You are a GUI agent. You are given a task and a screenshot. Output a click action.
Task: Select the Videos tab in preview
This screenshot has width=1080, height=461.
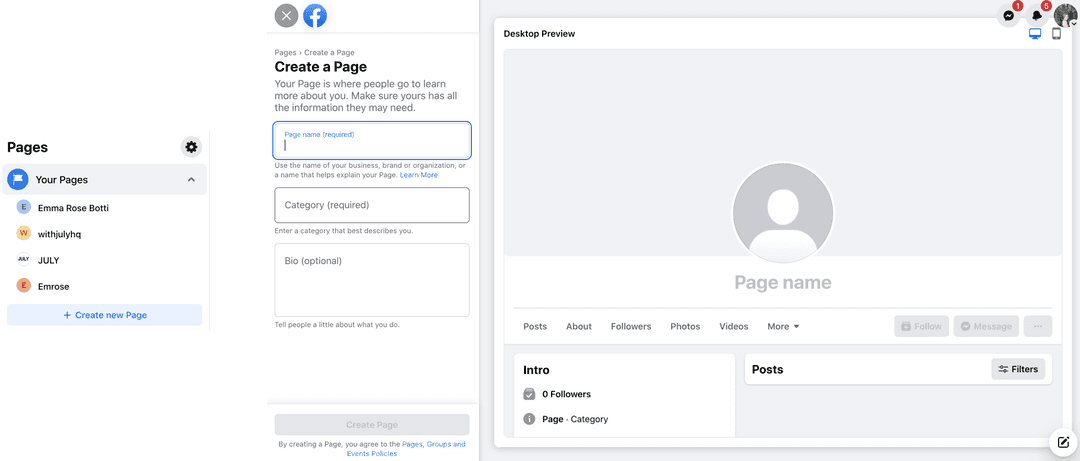click(734, 327)
